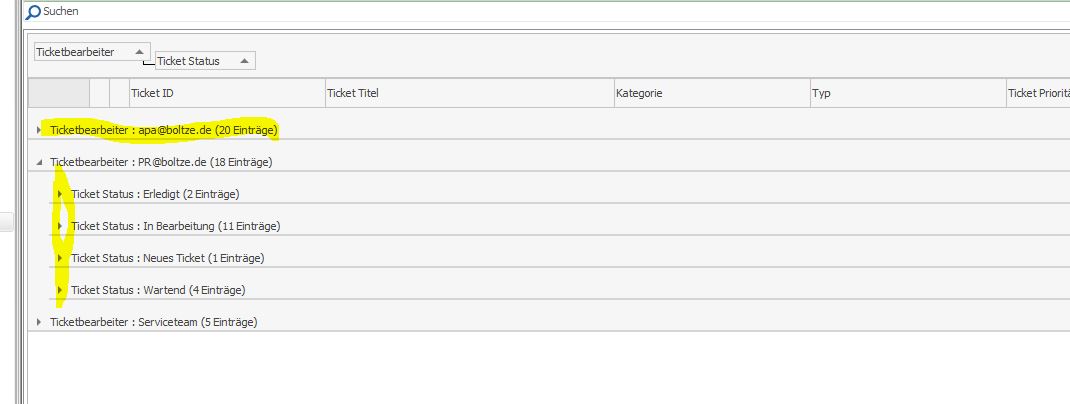Viewport: 1070px width, 404px height.
Task: Expand the Serviceteam group row
Action: coord(39,322)
